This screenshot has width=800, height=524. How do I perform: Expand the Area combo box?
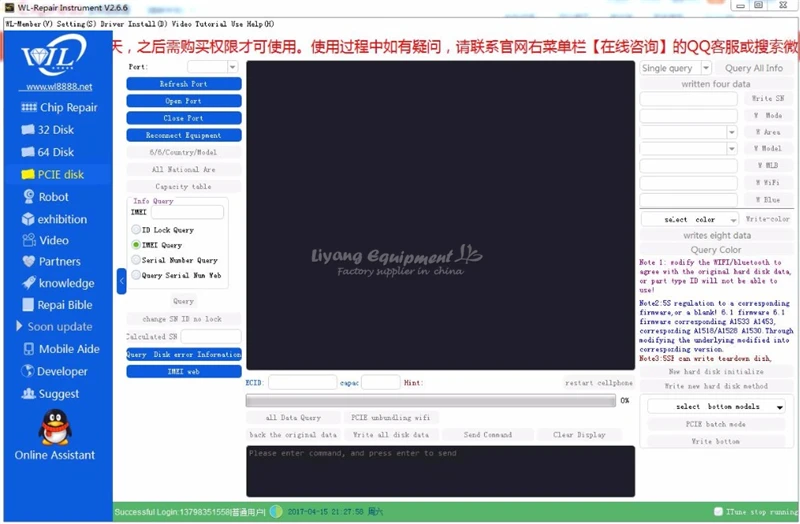pos(732,132)
